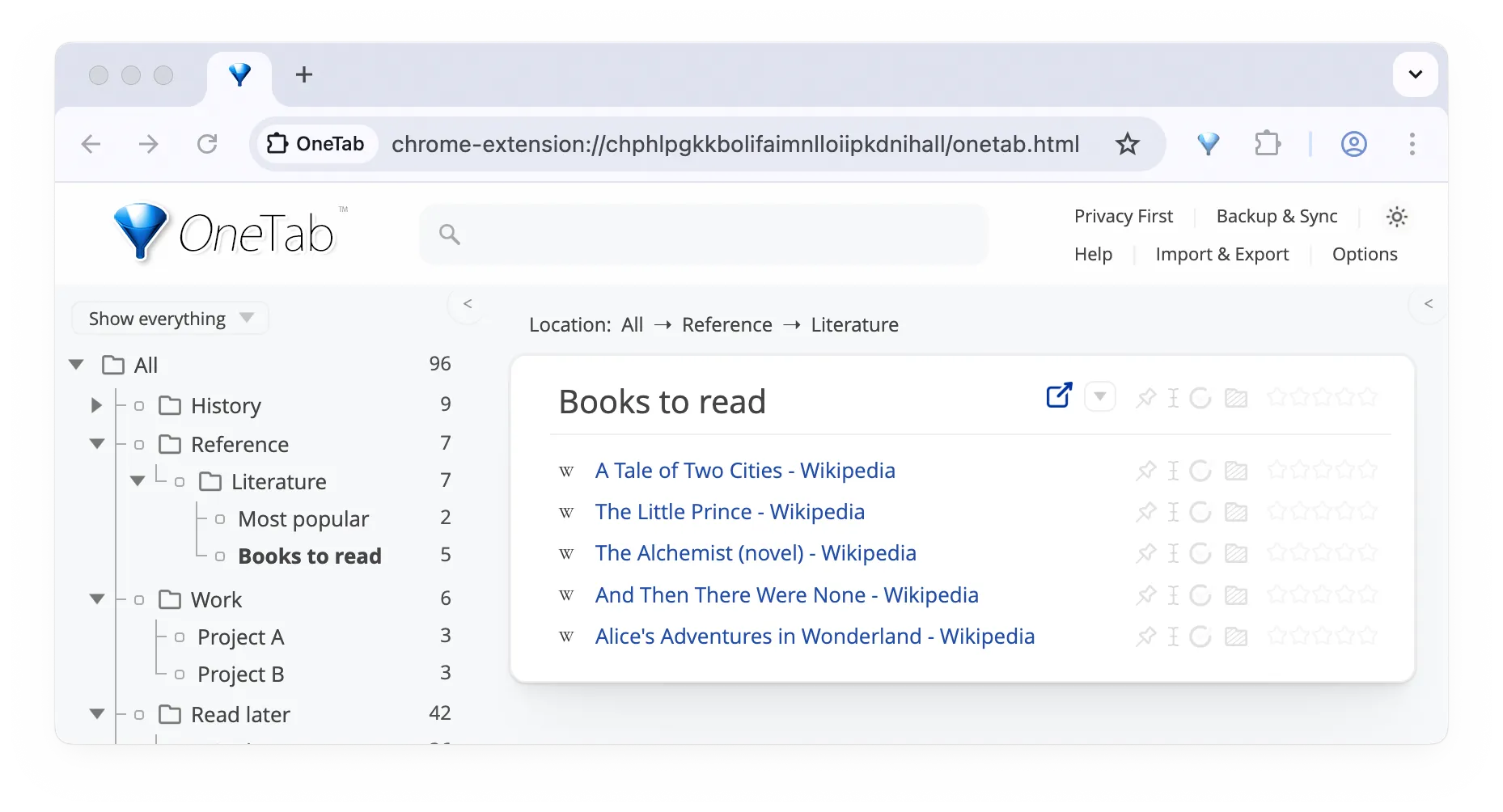
Task: Open Books to read group dropdown arrow
Action: pos(1099,396)
